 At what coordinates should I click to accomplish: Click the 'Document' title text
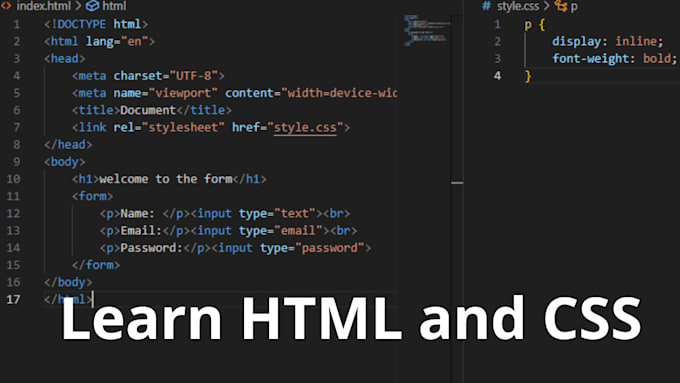coord(148,110)
